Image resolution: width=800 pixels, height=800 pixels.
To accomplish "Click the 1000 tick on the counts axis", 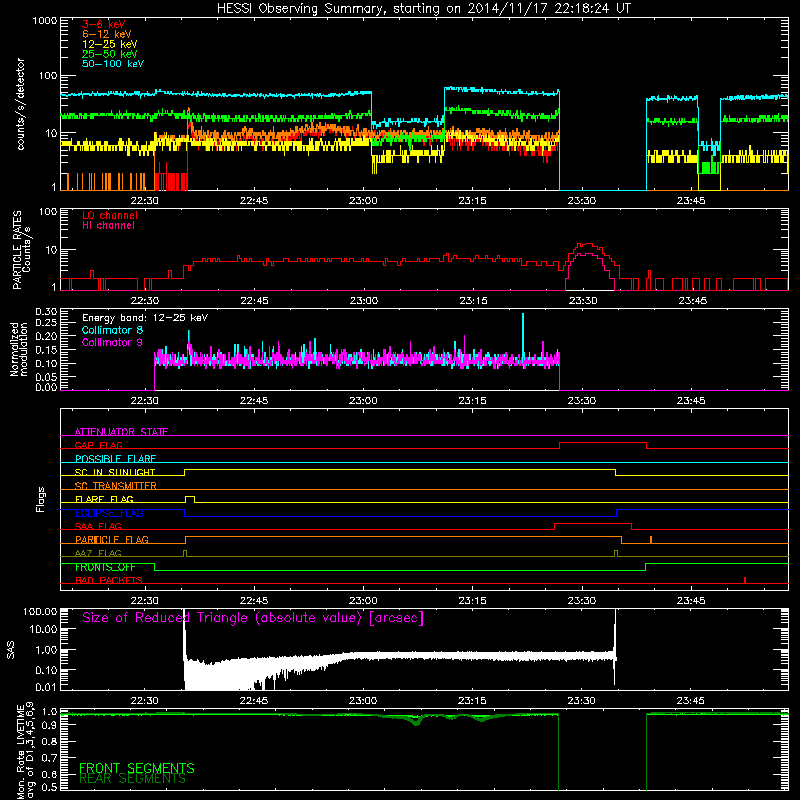I will tap(45, 20).
